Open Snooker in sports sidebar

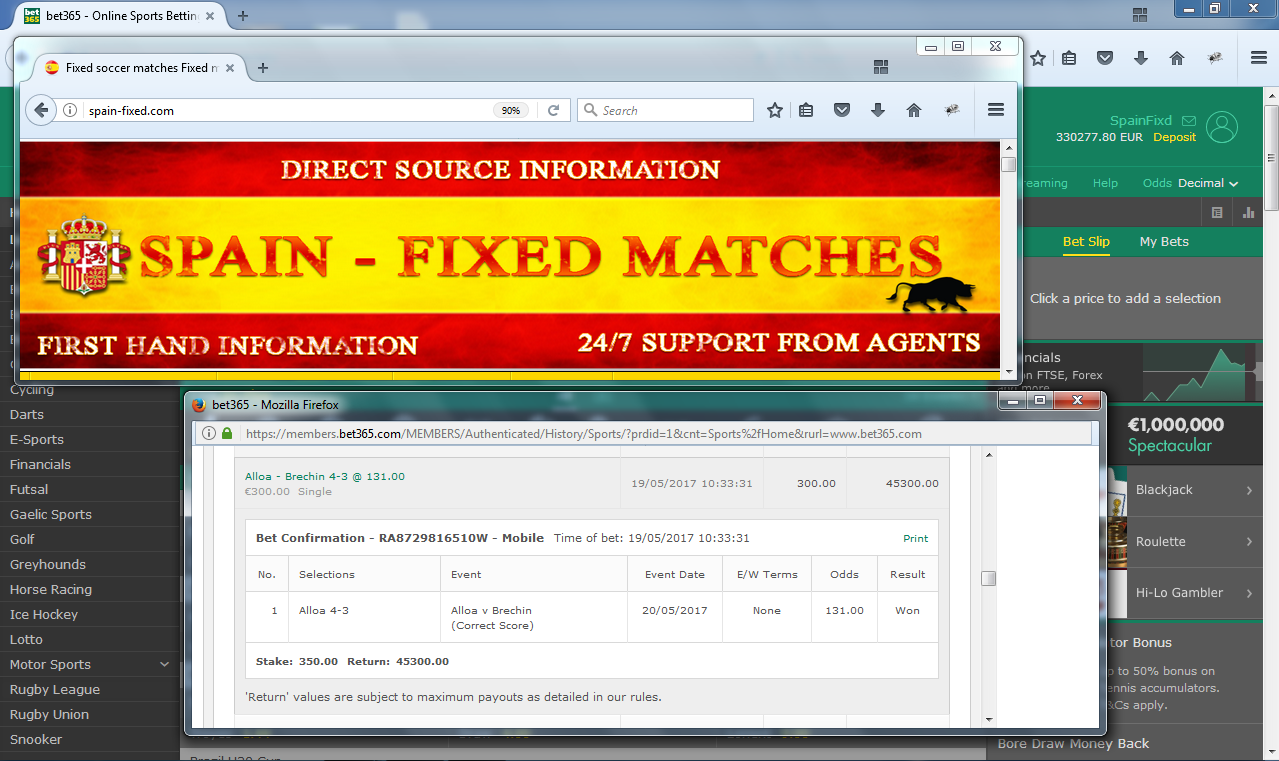(36, 739)
